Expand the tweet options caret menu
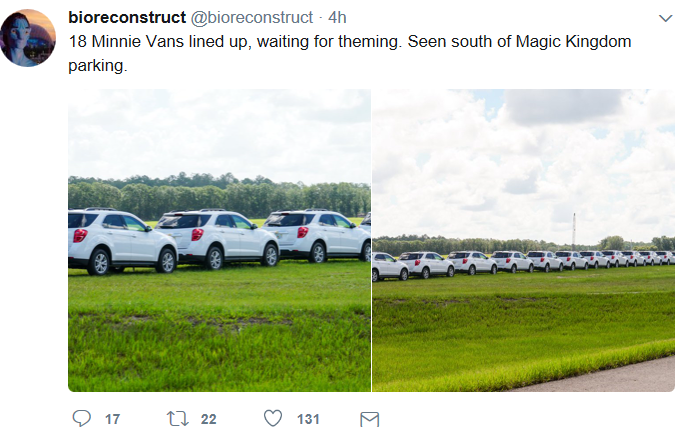Screen dimensions: 685x427 [x=666, y=19]
